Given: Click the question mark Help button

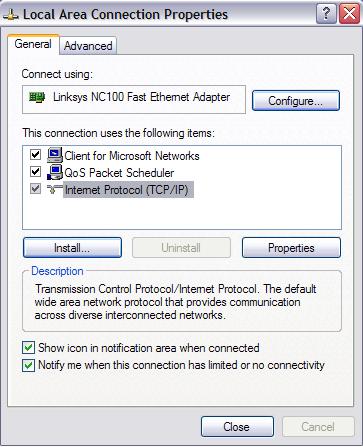Looking at the screenshot, I should pos(326,14).
